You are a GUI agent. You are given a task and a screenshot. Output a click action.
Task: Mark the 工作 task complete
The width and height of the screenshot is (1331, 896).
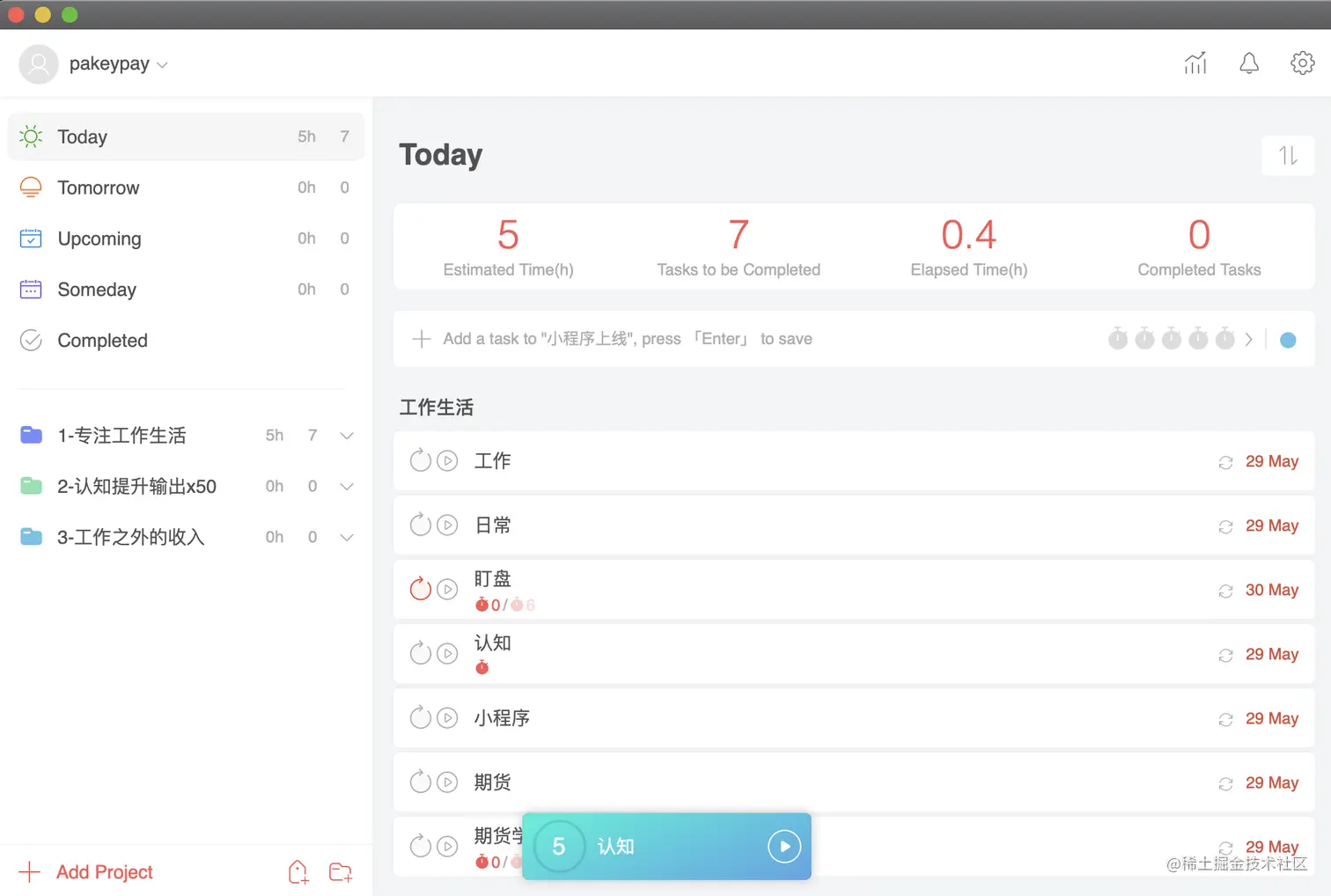[421, 460]
